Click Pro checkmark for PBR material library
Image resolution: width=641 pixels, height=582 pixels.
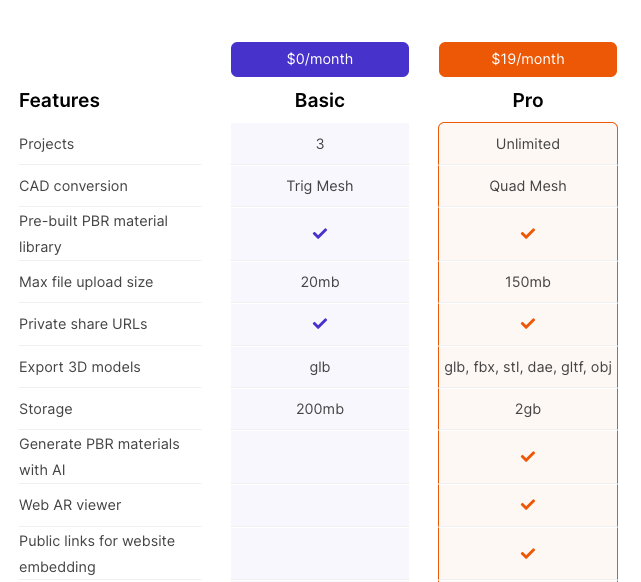click(528, 233)
